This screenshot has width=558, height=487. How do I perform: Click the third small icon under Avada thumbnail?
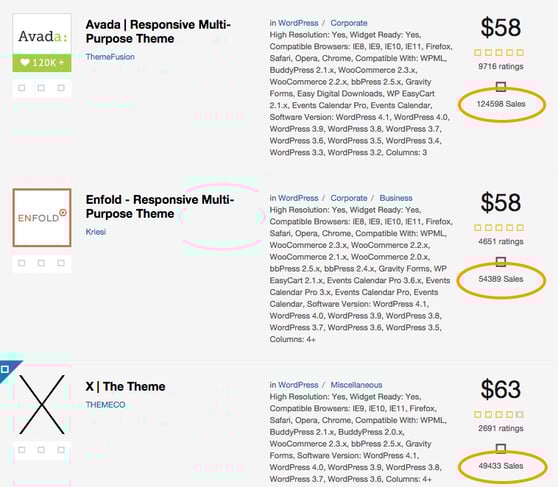pyautogui.click(x=61, y=88)
